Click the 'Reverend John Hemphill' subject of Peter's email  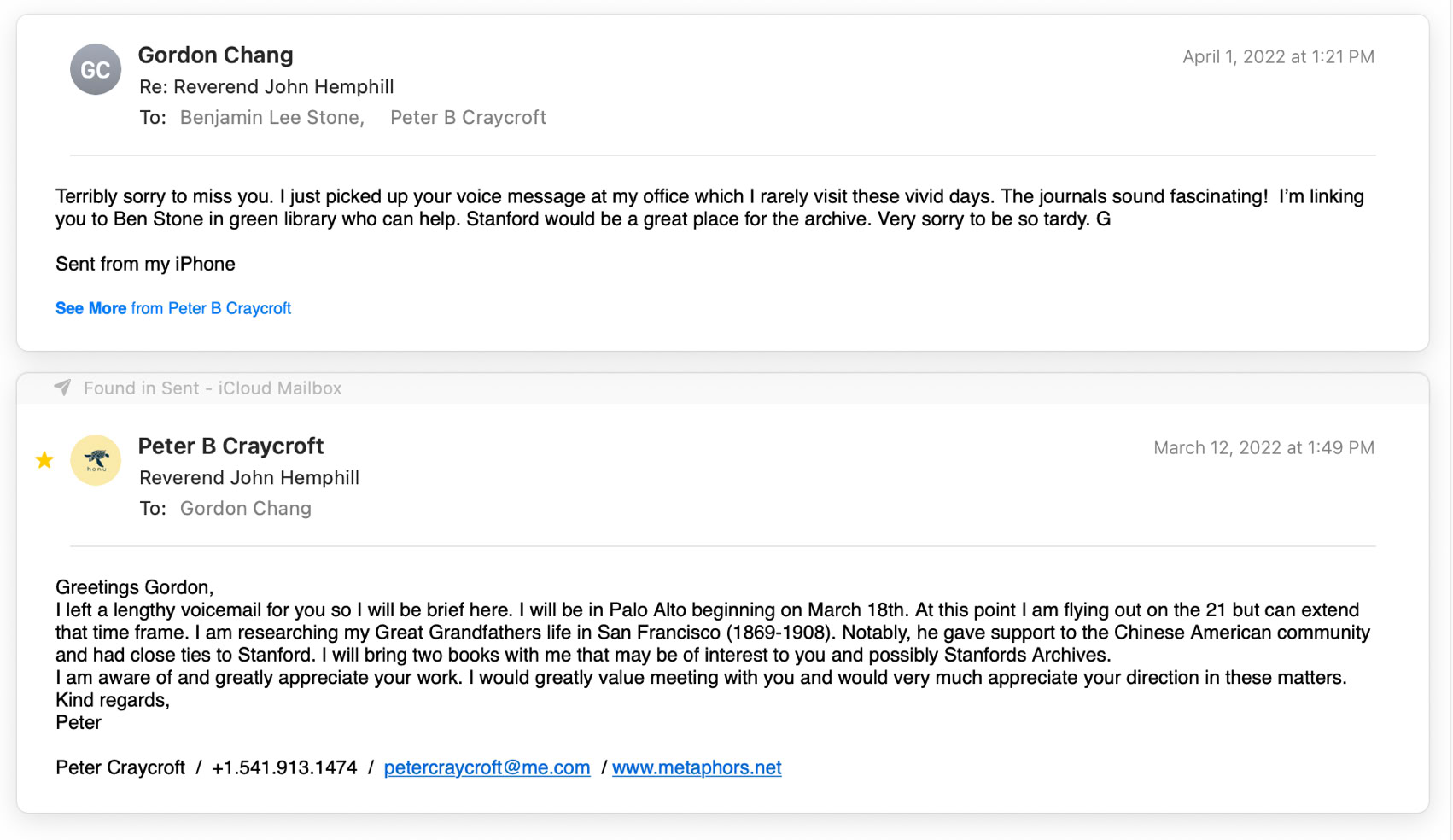[x=249, y=478]
